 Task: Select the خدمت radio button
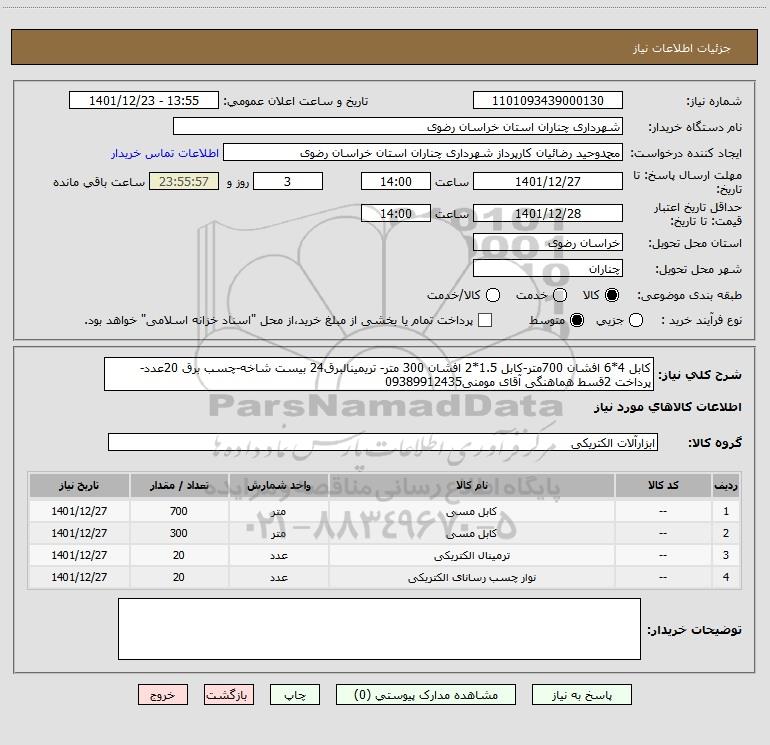(560, 295)
